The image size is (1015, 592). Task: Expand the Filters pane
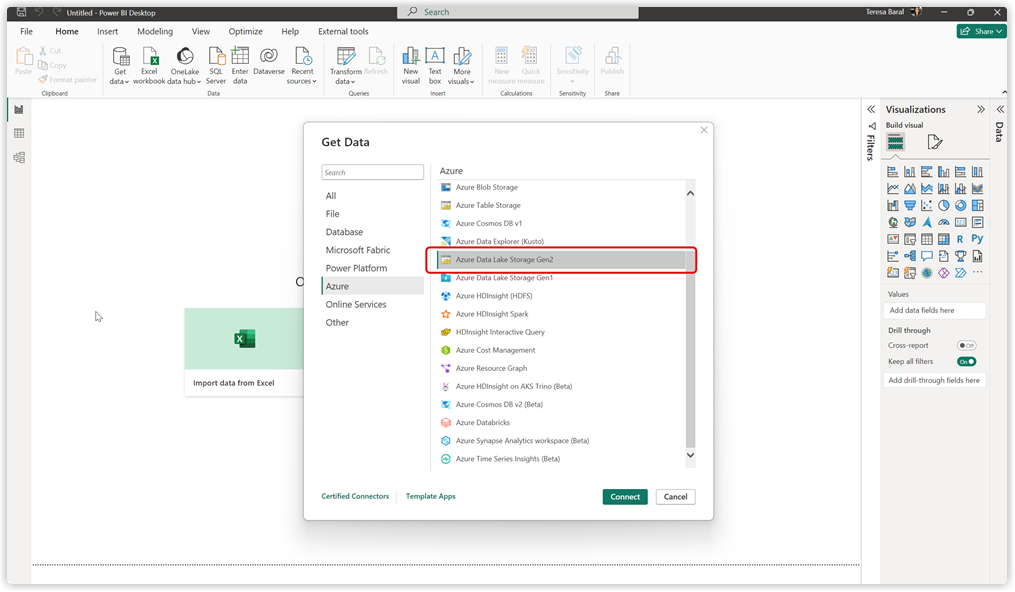click(871, 109)
